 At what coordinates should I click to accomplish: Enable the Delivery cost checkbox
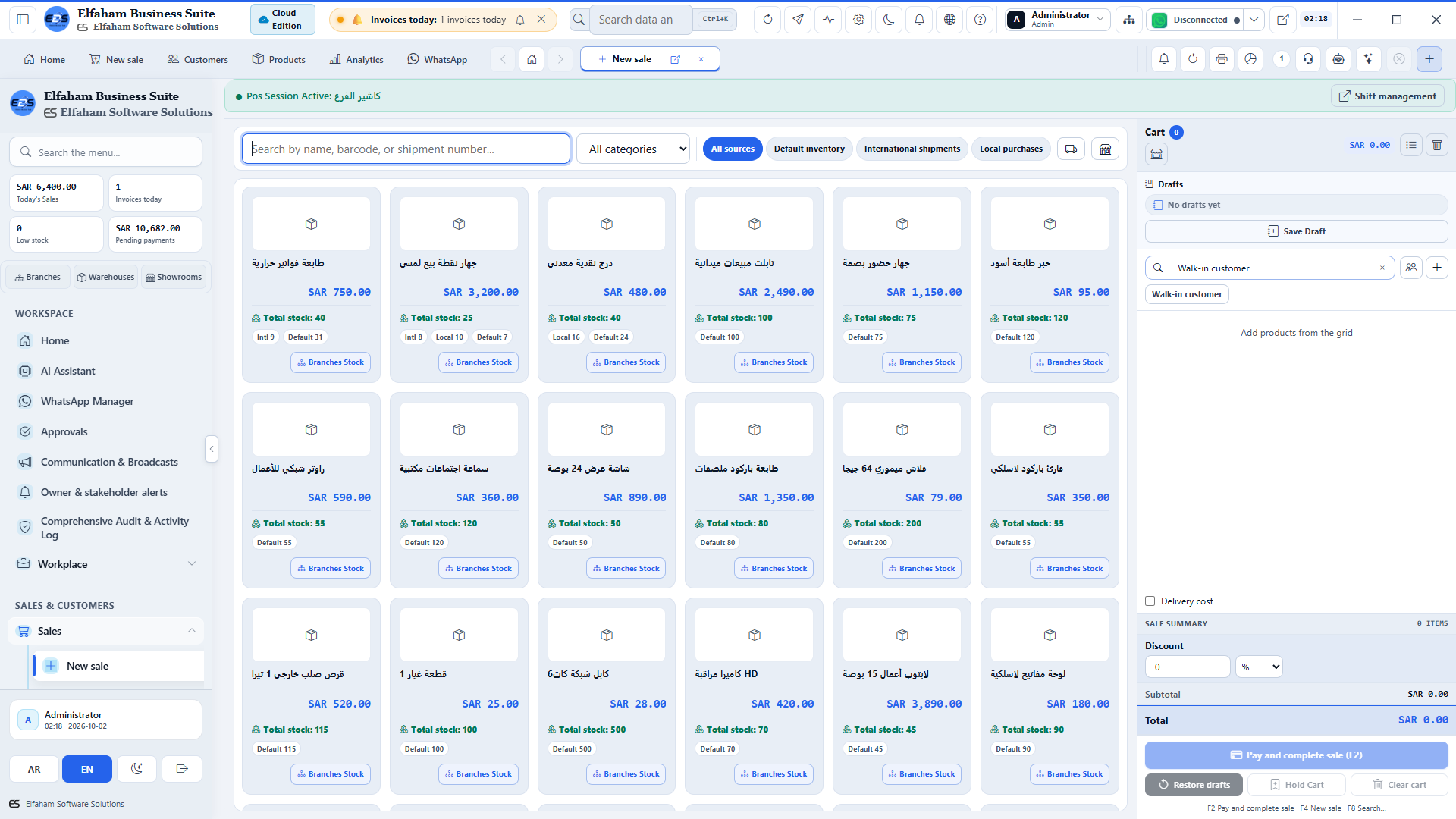click(x=1150, y=601)
